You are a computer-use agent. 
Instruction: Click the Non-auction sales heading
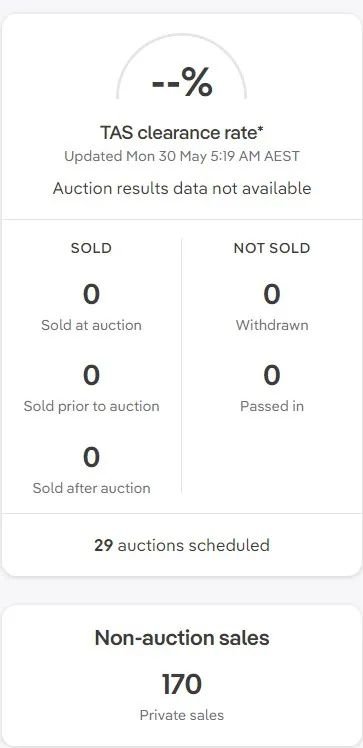(x=182, y=638)
